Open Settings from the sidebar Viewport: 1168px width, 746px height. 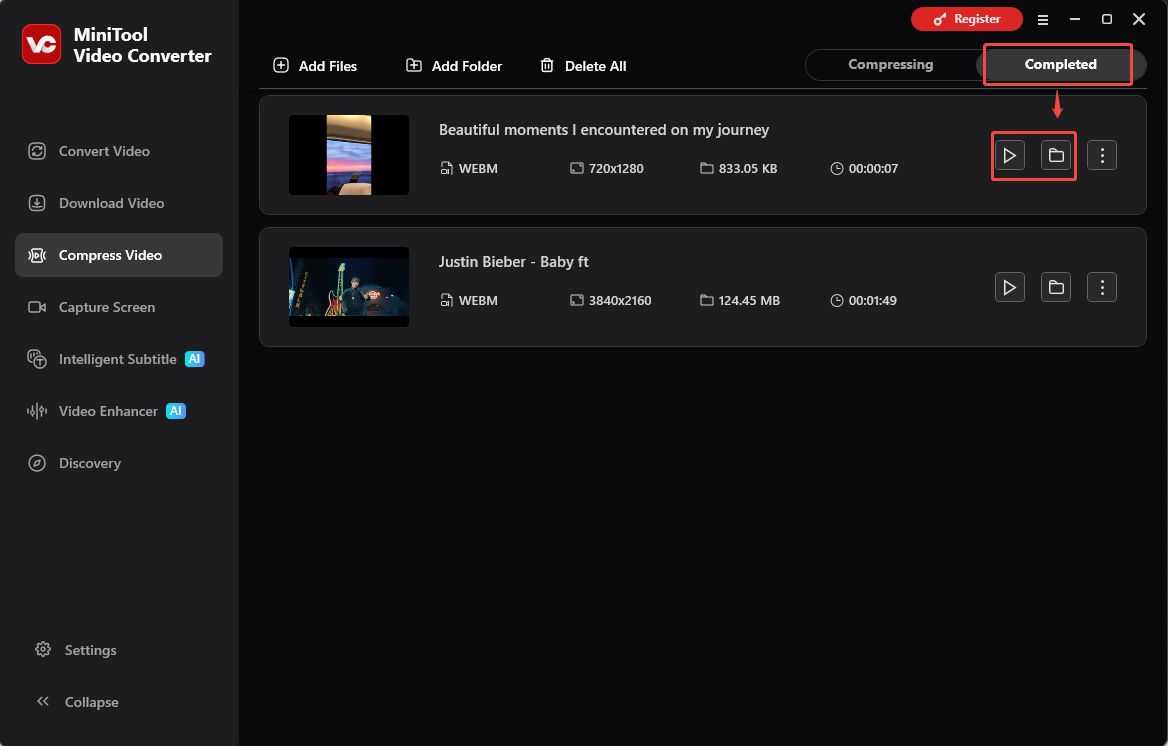pos(76,650)
